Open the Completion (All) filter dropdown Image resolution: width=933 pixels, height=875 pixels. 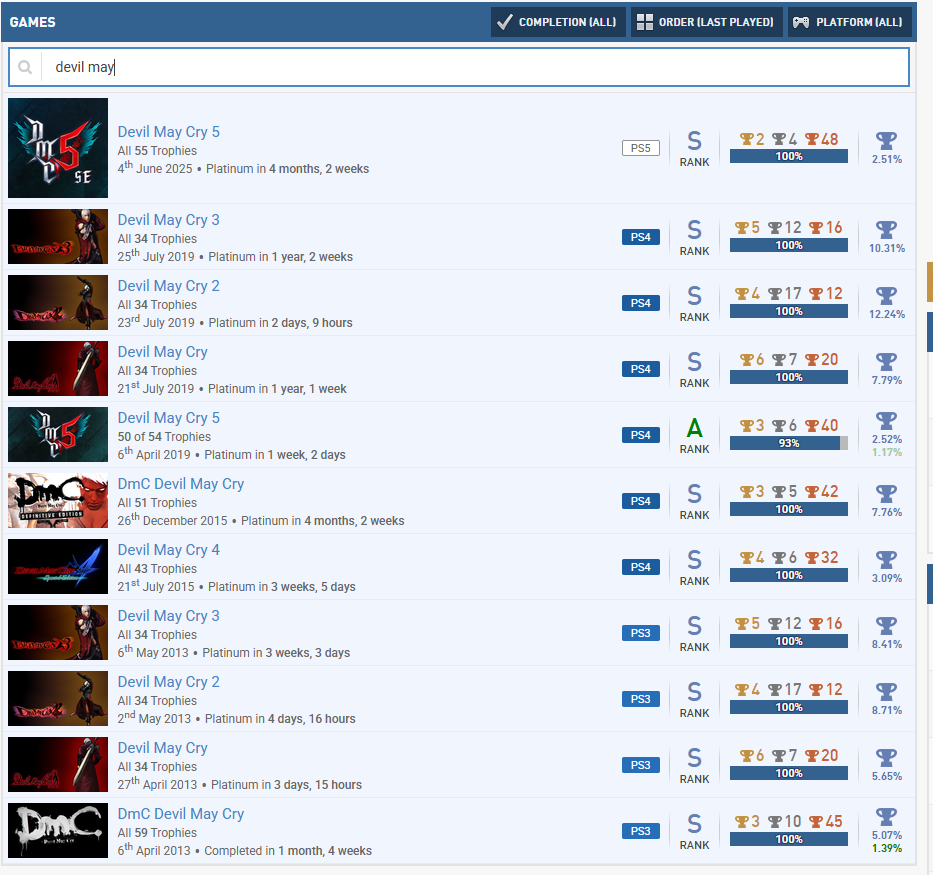click(x=558, y=22)
